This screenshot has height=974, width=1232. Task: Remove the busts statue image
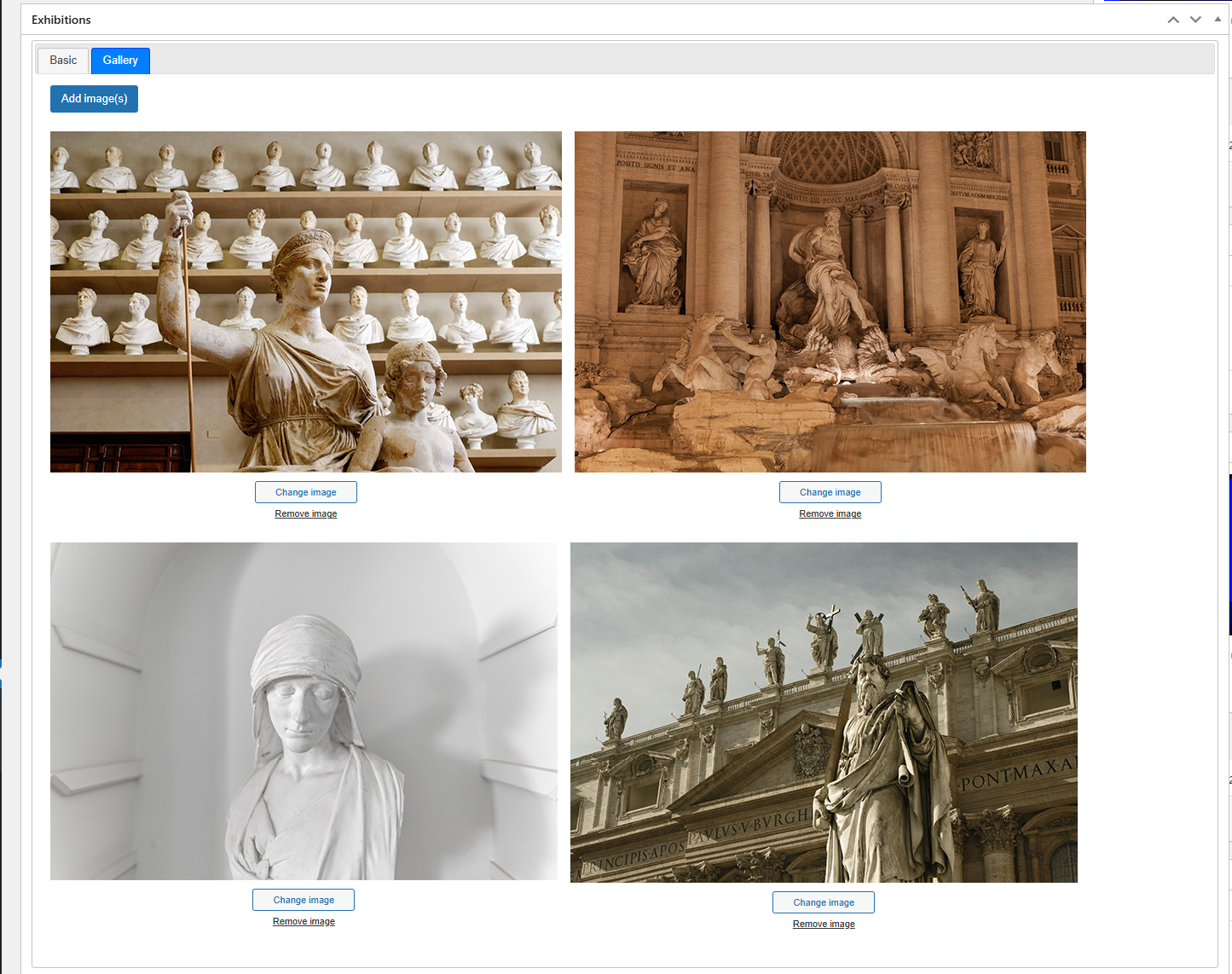pos(306,513)
